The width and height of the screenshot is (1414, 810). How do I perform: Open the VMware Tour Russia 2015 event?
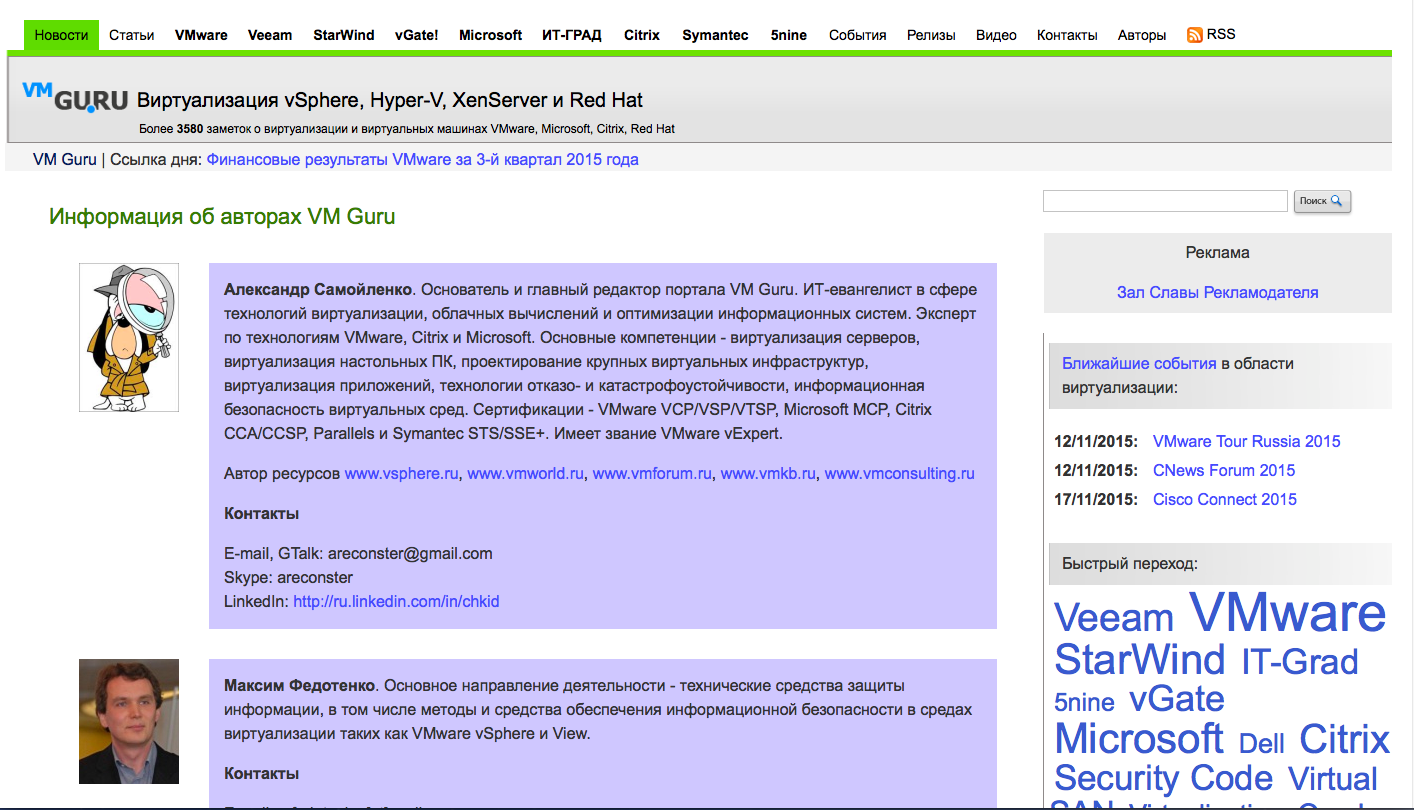click(x=1246, y=441)
